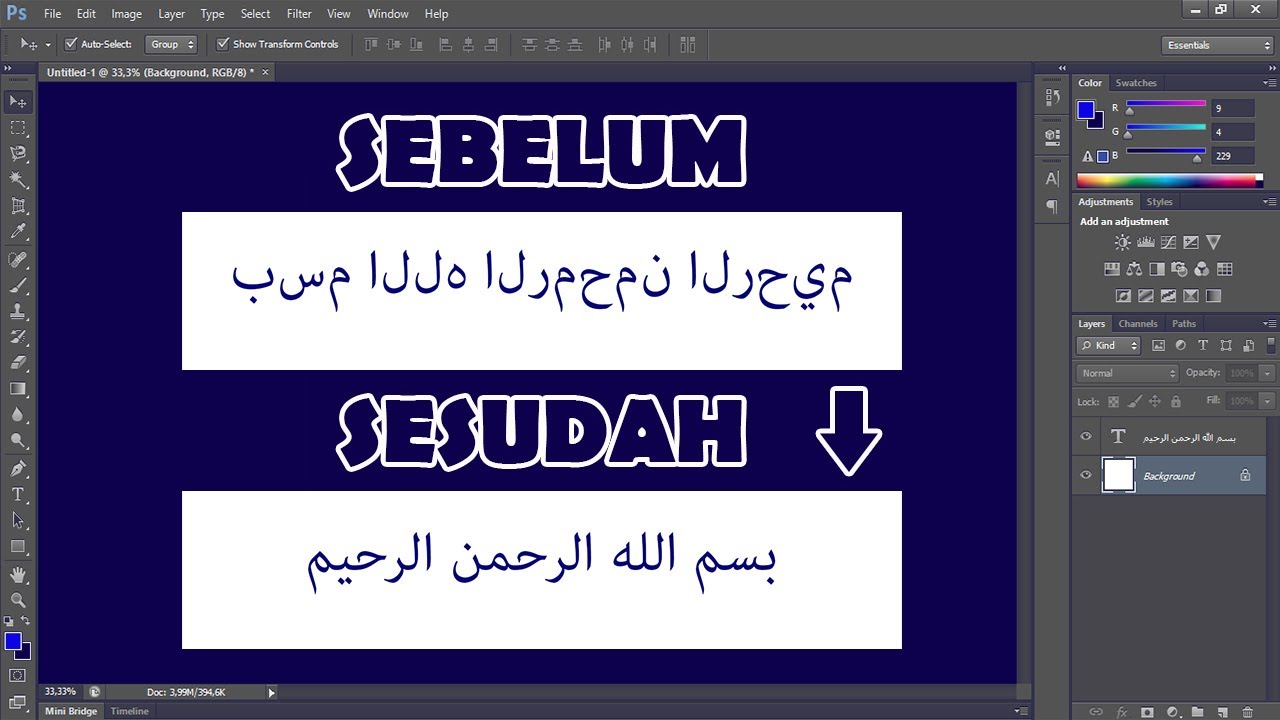Viewport: 1280px width, 720px height.
Task: Add a Brightness/Contrast adjustment
Action: tap(1122, 242)
